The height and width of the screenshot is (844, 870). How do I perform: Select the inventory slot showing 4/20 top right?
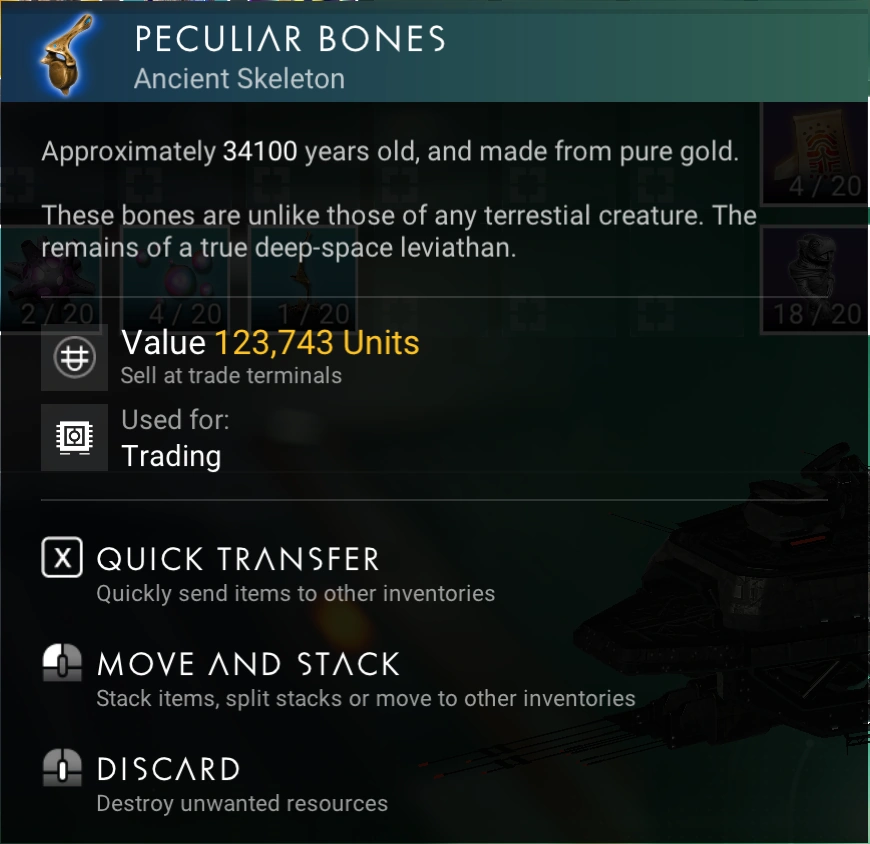point(814,153)
